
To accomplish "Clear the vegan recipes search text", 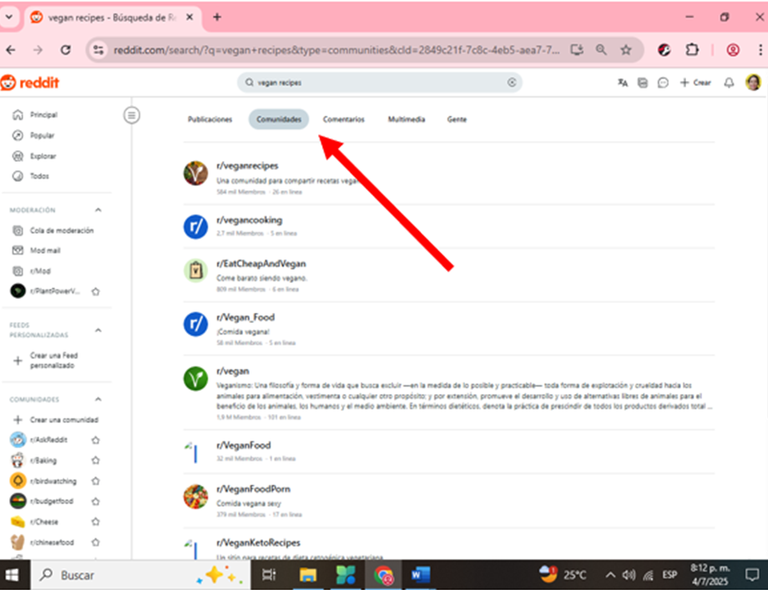I will pyautogui.click(x=511, y=82).
